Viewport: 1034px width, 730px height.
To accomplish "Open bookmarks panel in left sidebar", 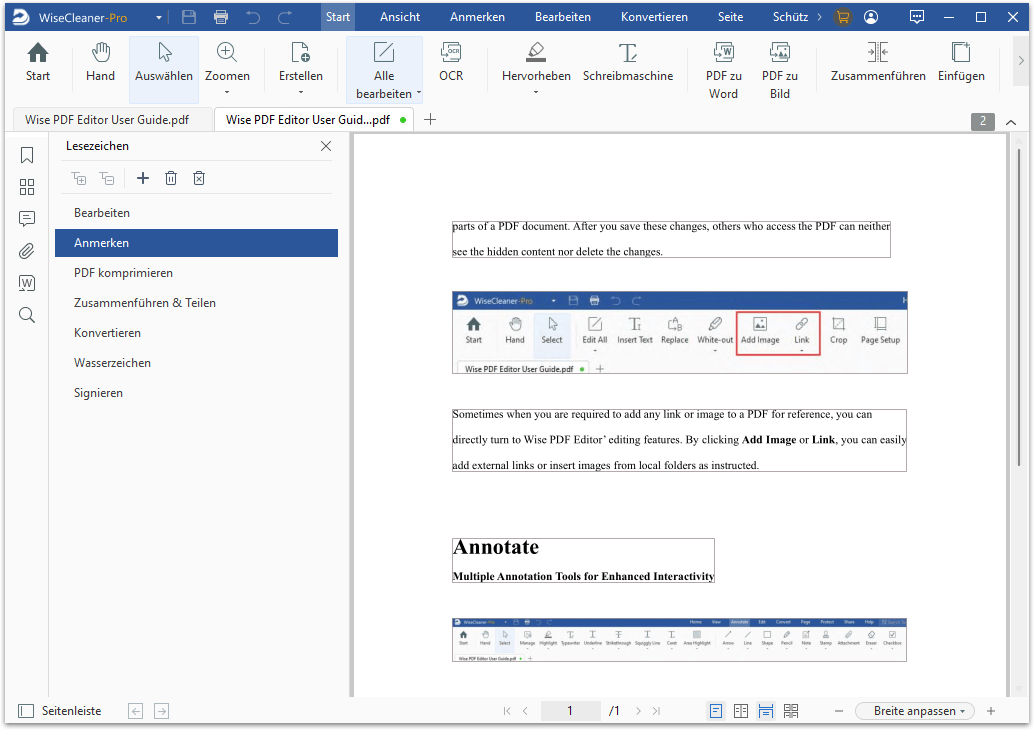I will click(x=27, y=155).
